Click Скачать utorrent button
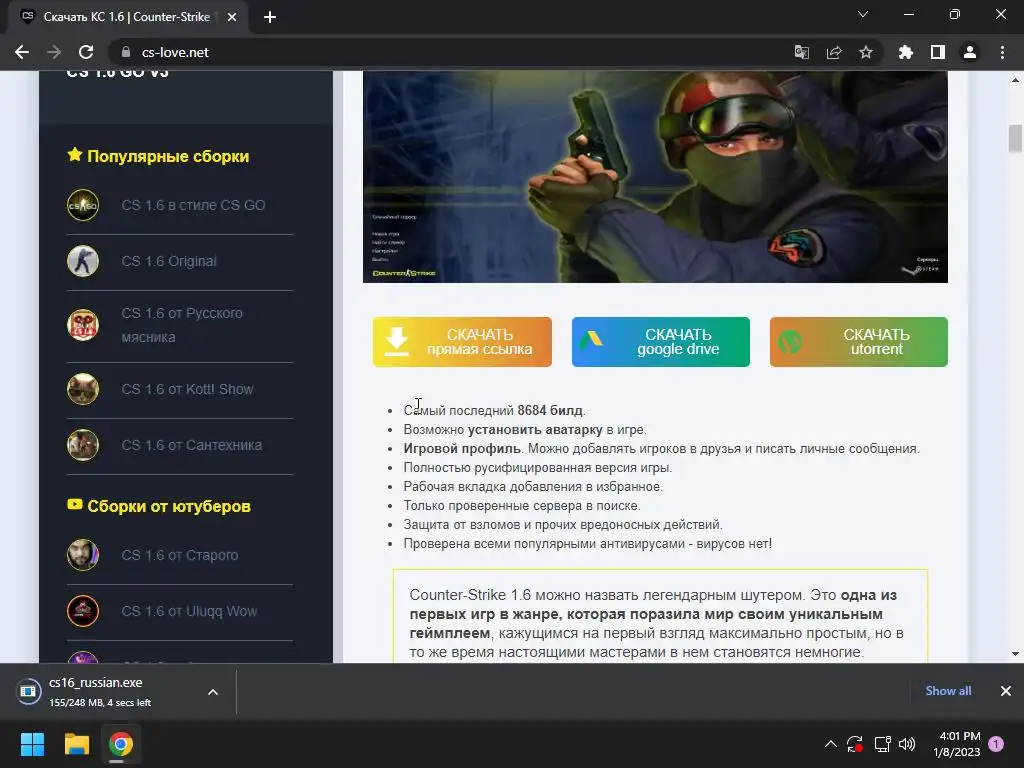The image size is (1024, 768). pos(859,342)
